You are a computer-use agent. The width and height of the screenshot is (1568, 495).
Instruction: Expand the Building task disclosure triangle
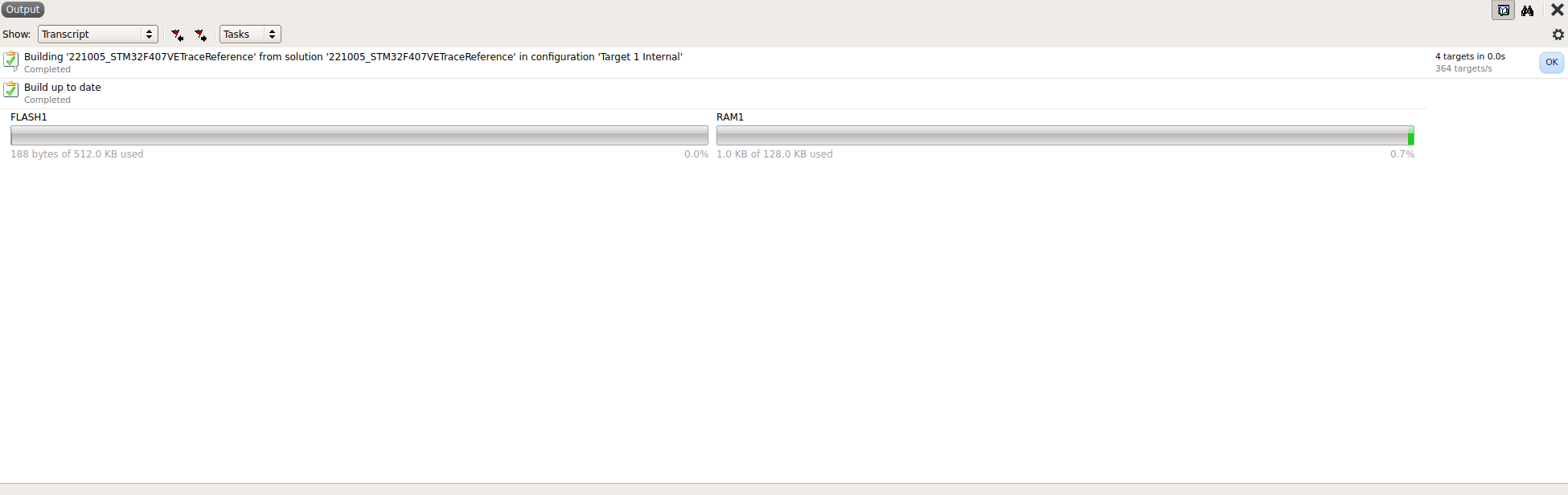(15, 70)
